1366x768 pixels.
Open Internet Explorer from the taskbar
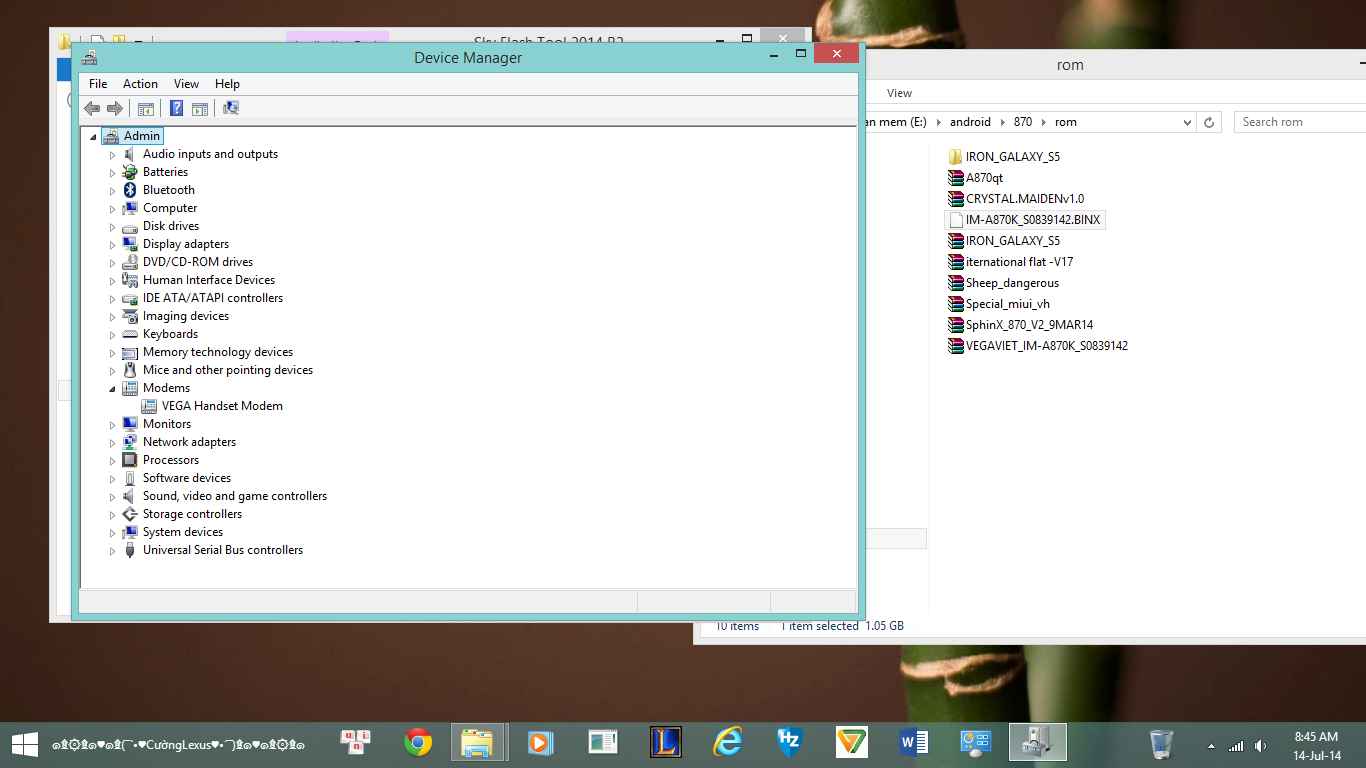coord(728,742)
